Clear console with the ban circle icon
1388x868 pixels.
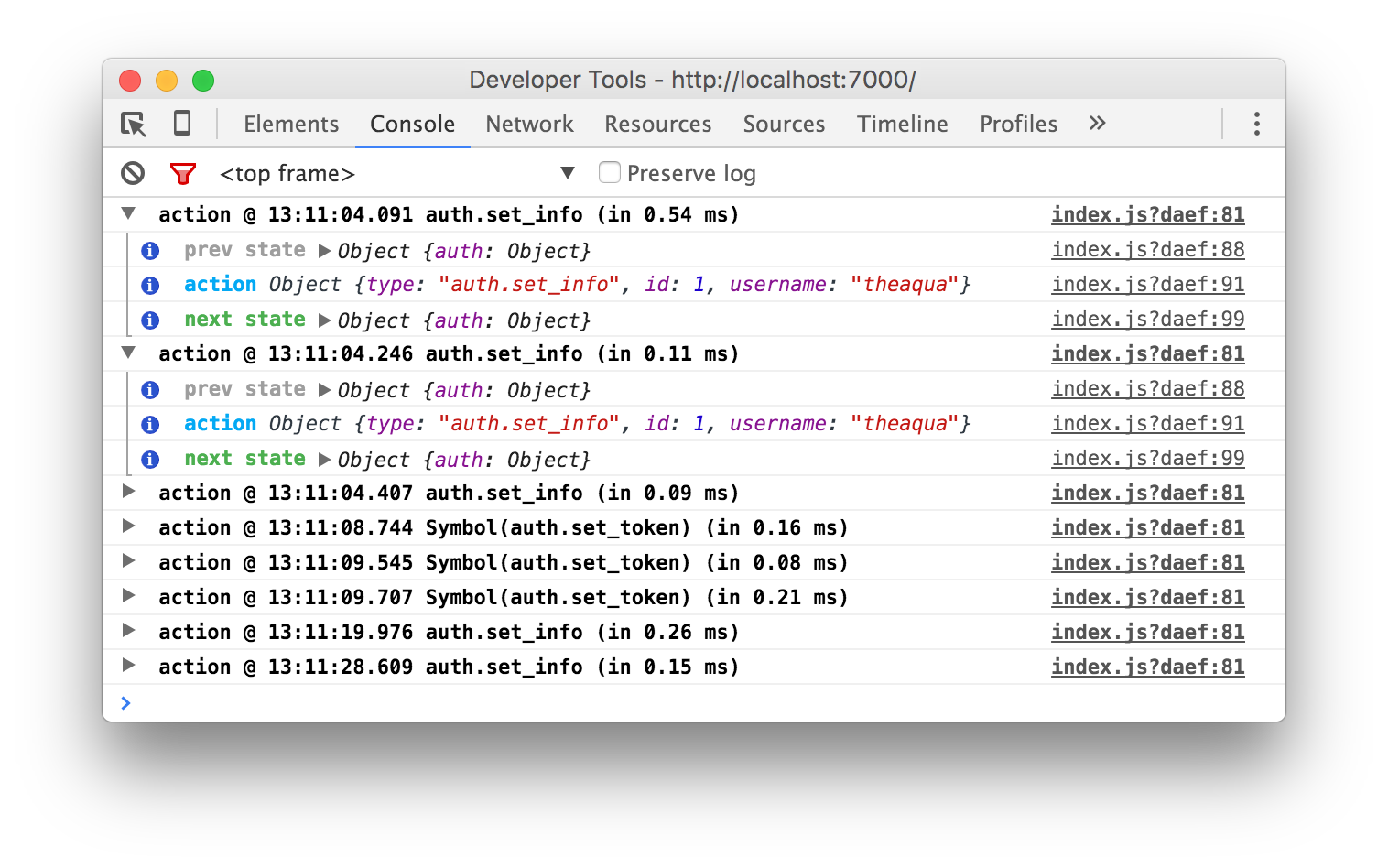(133, 173)
